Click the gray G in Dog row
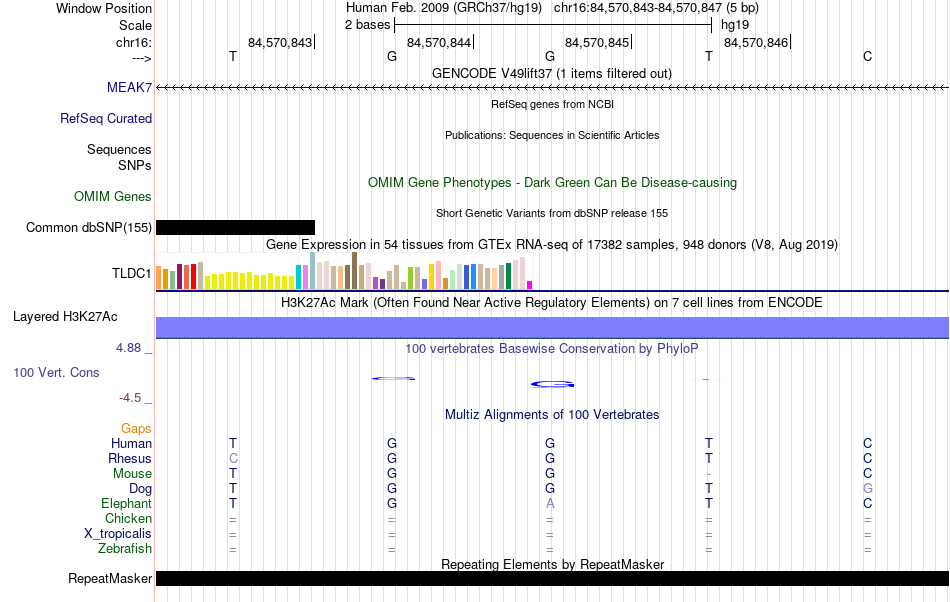 pos(868,488)
